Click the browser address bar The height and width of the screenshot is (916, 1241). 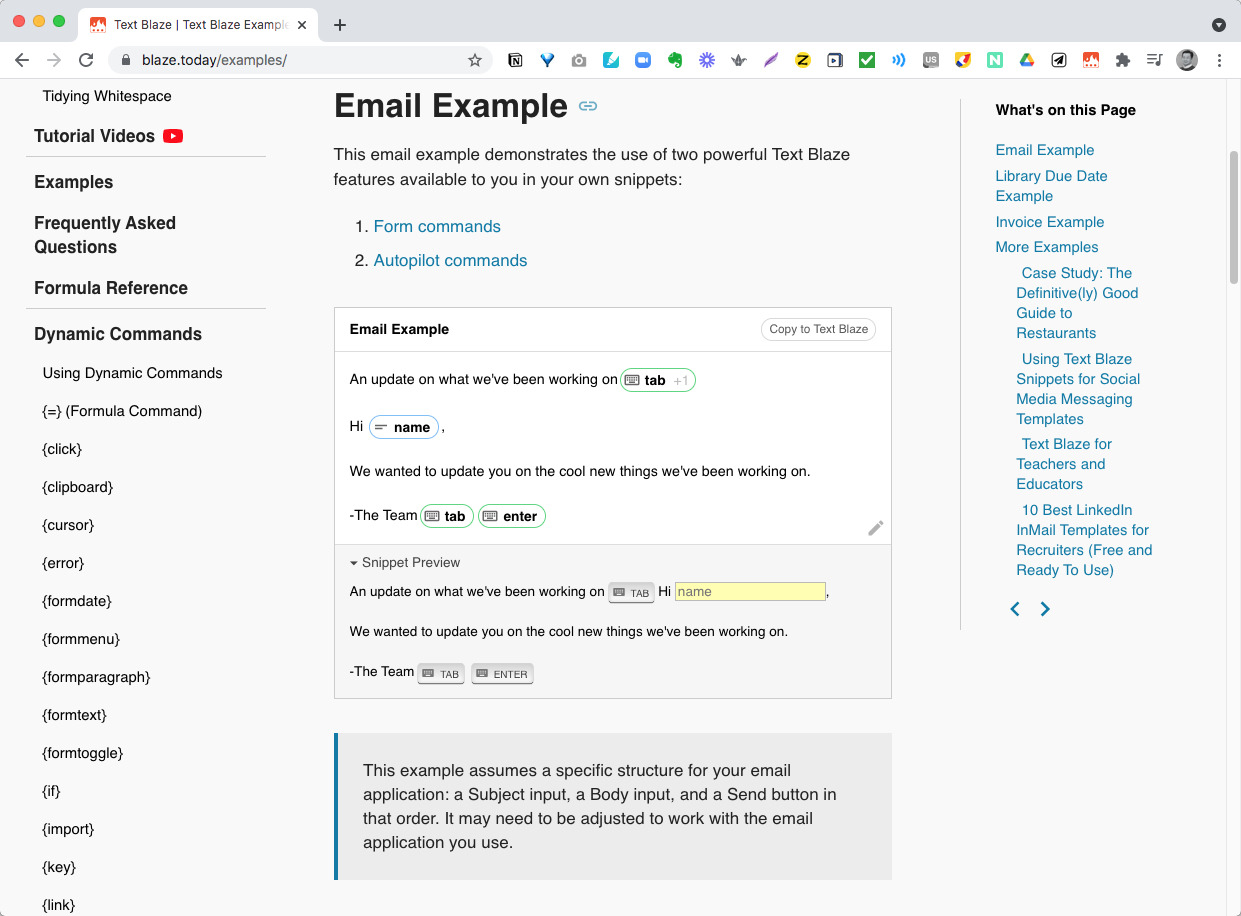tap(300, 60)
